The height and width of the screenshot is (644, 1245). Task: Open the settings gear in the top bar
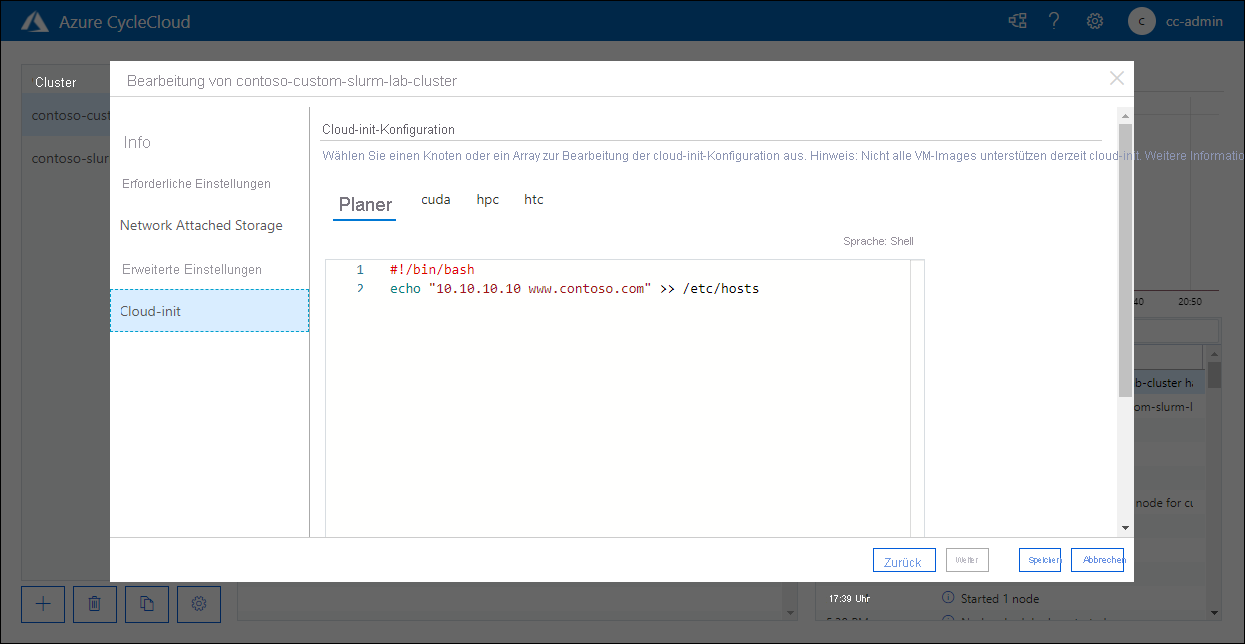tap(1094, 20)
